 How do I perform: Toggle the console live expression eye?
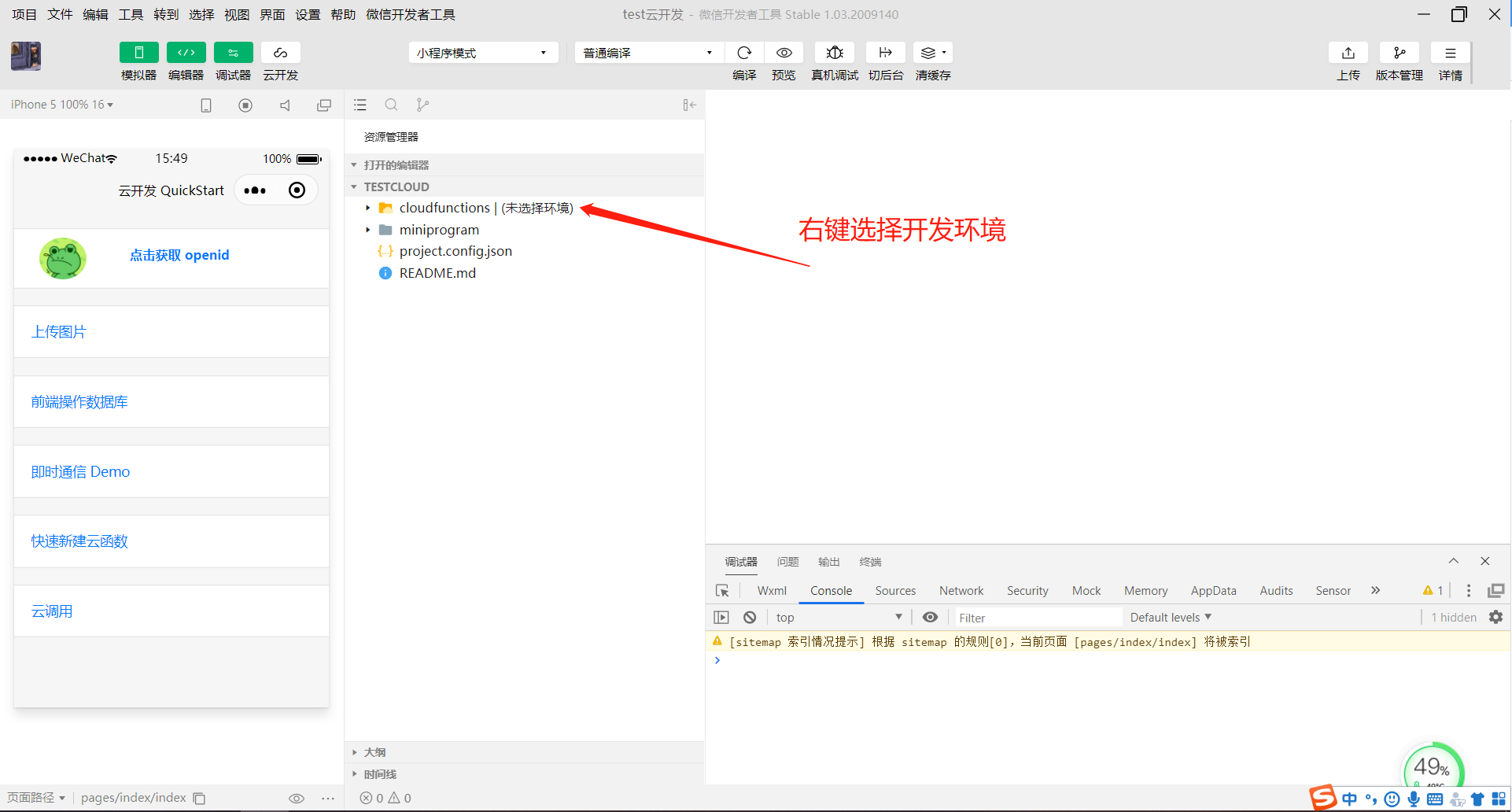tap(930, 618)
